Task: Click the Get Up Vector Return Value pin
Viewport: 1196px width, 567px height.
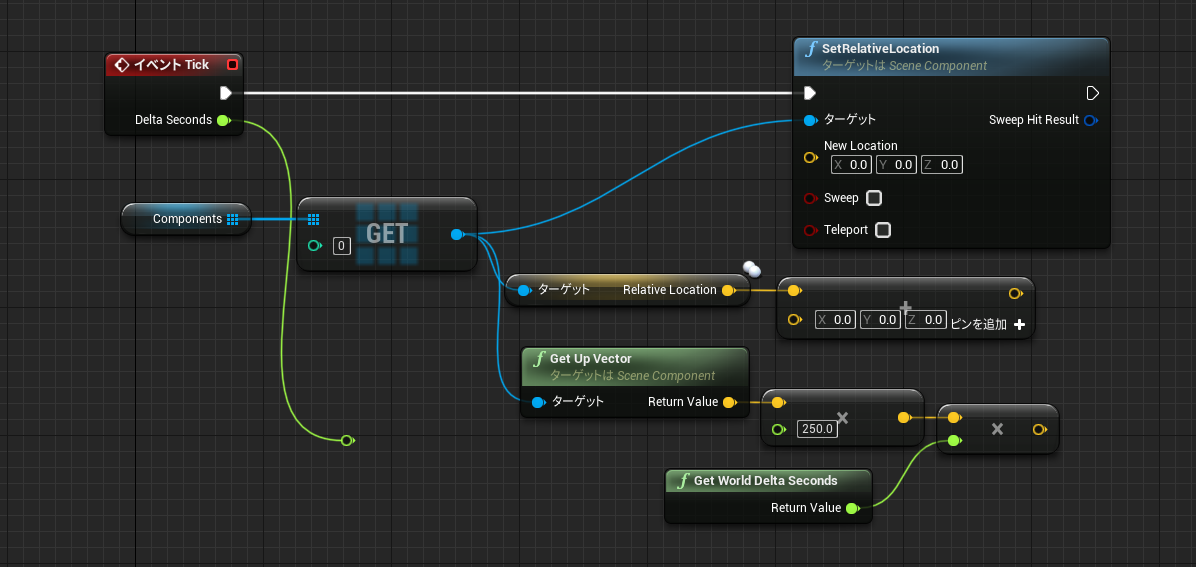Action: 729,402
